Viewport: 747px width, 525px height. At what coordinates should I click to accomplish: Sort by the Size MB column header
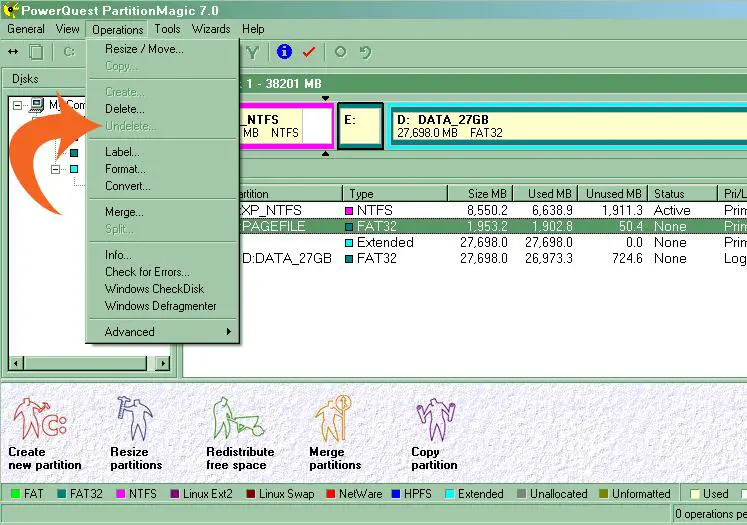pyautogui.click(x=480, y=193)
